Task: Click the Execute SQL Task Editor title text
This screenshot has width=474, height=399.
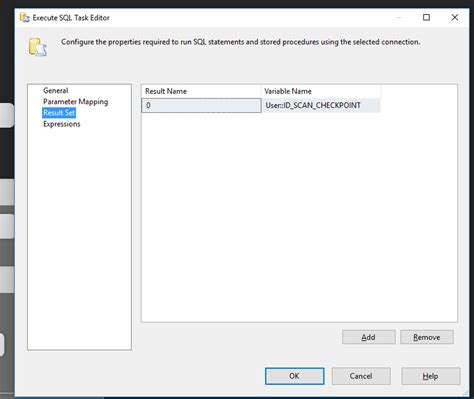Action: pyautogui.click(x=71, y=18)
